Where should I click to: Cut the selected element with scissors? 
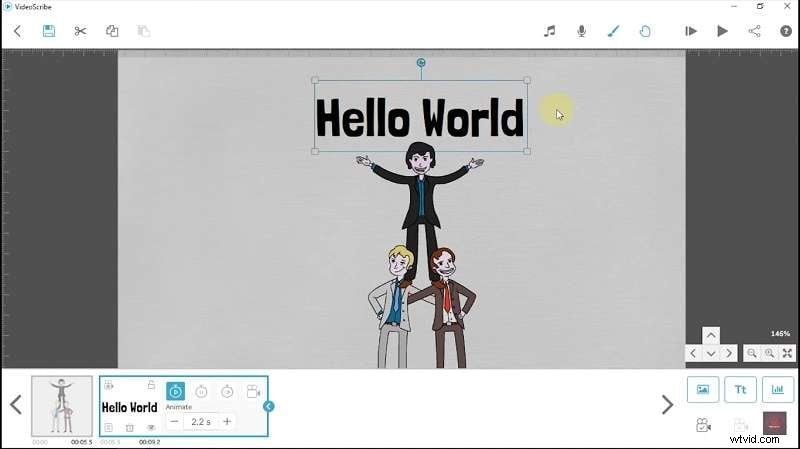click(x=80, y=31)
